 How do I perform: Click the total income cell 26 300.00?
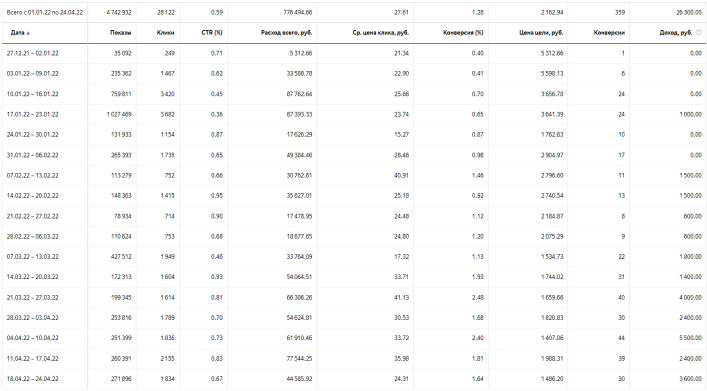coord(689,13)
